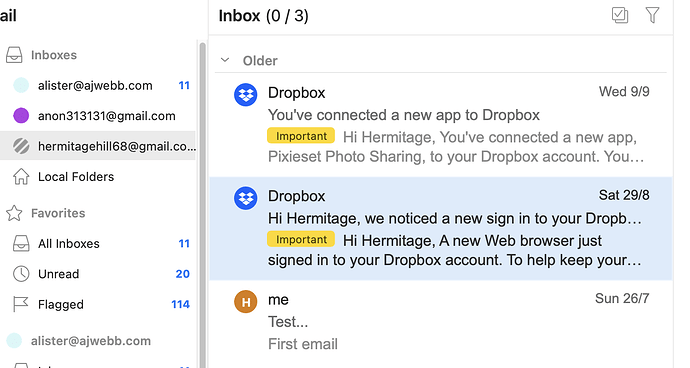Viewport: 690px width, 368px height.
Task: Click the Flagged flag icon
Action: point(20,304)
